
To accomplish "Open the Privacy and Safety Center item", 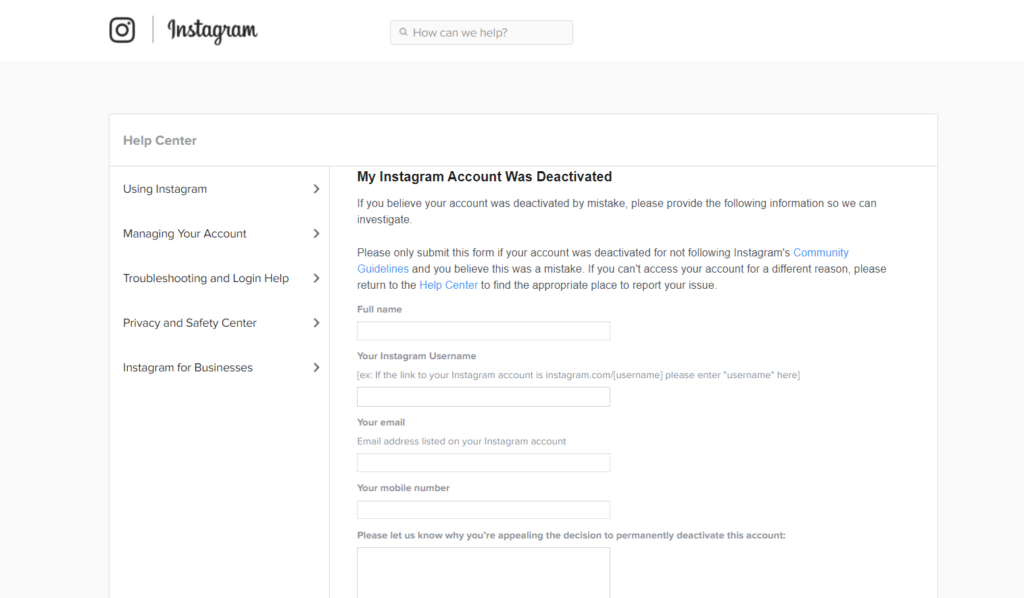I will tap(190, 323).
